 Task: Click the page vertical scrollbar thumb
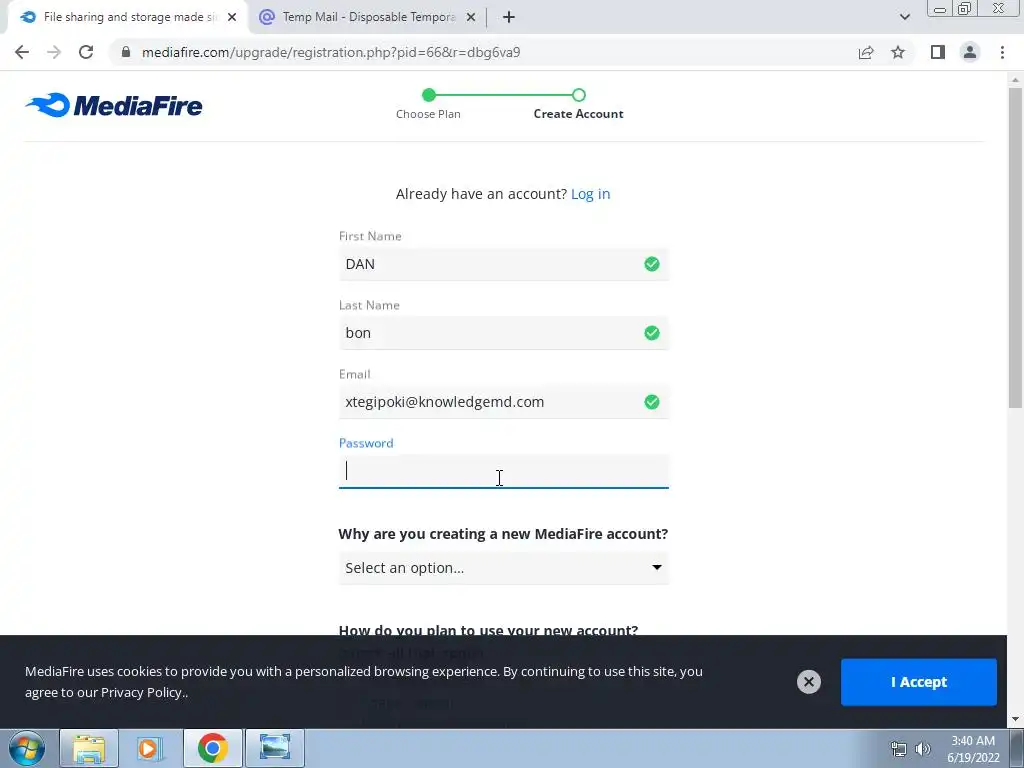pyautogui.click(x=1015, y=248)
